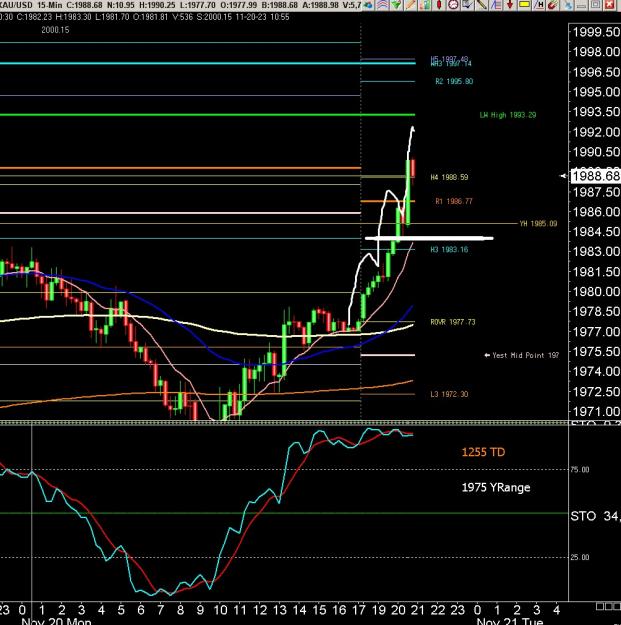
Task: Select the thick white horizontal line near 1984
Action: click(x=429, y=238)
